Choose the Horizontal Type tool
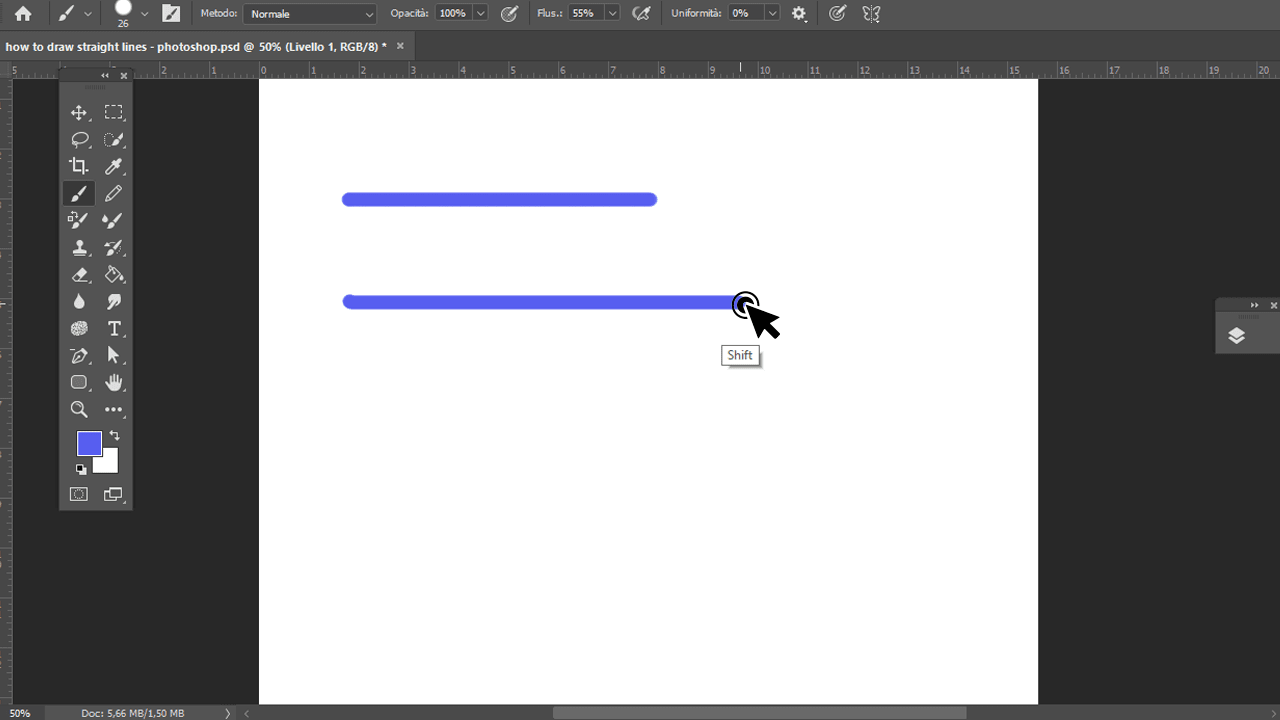Viewport: 1280px width, 720px height. tap(114, 328)
